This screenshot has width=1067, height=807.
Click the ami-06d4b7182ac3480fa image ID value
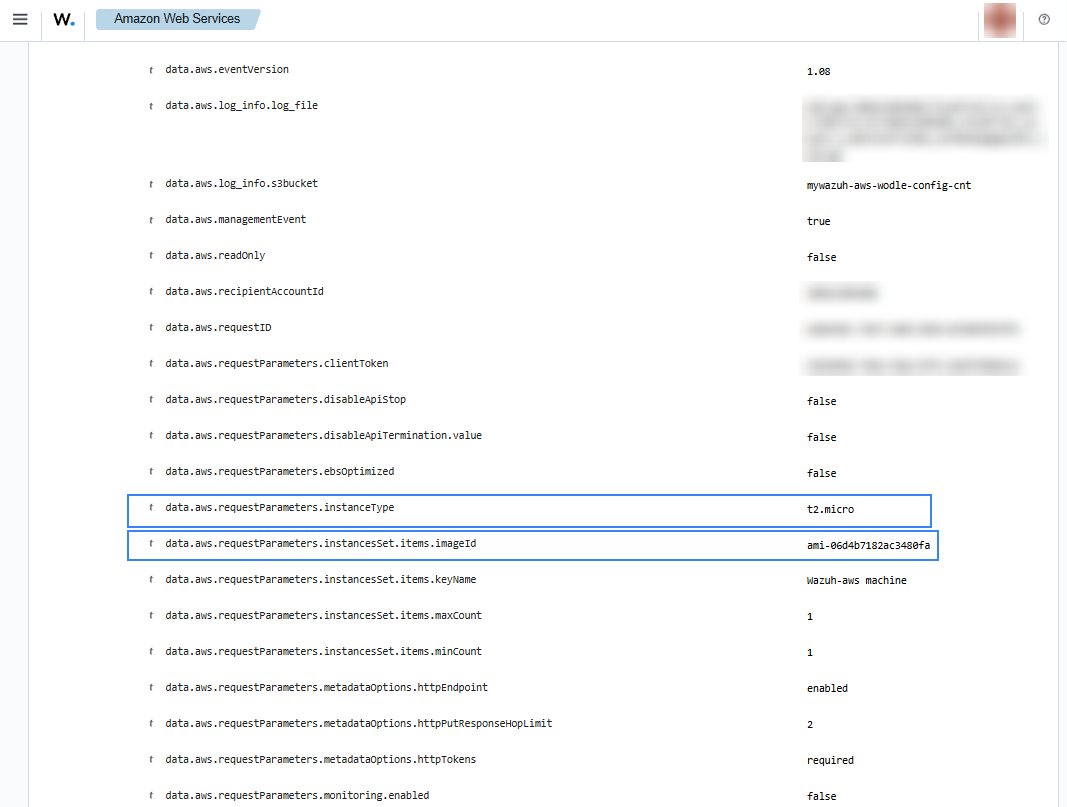868,546
